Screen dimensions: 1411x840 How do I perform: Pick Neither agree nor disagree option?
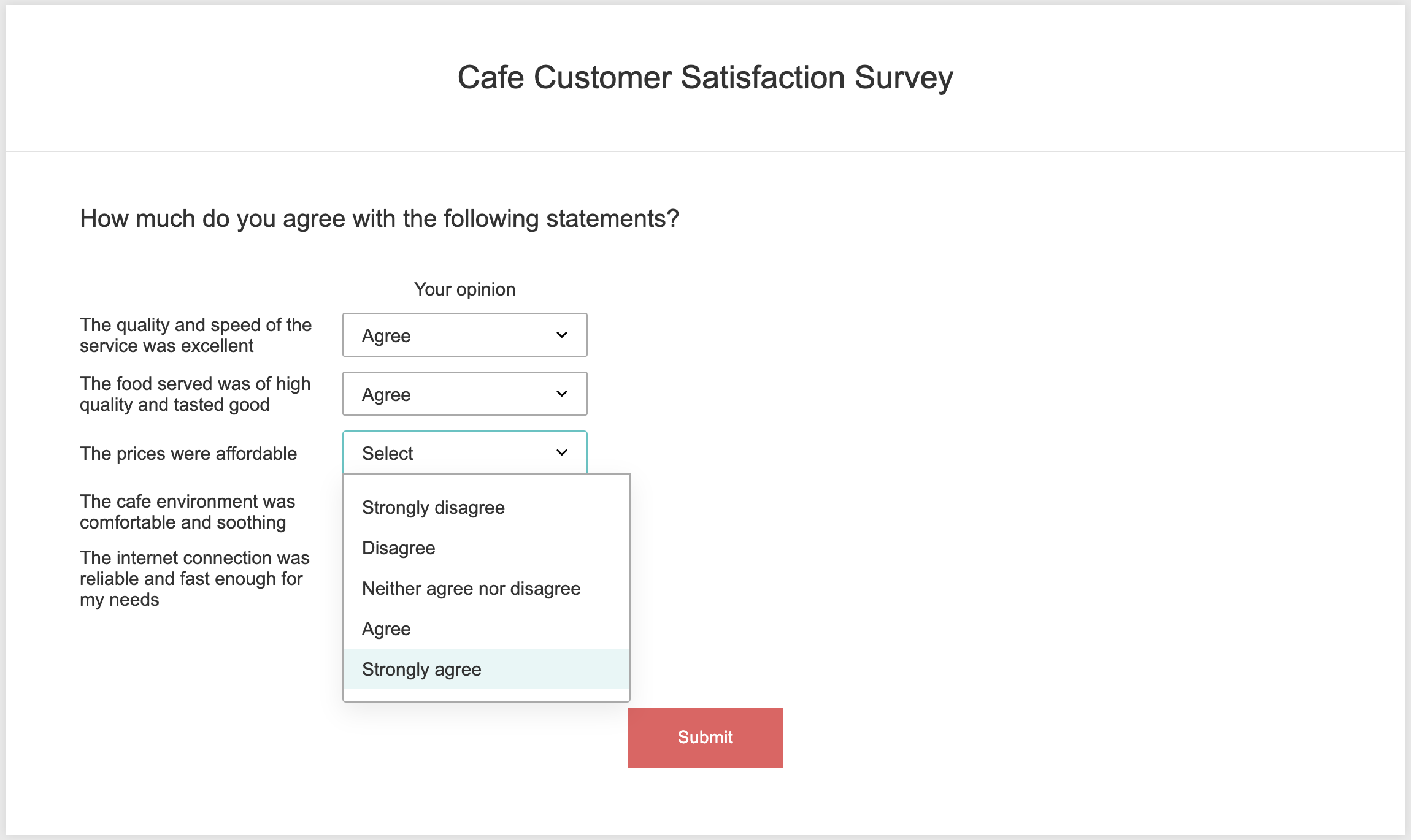pyautogui.click(x=471, y=589)
